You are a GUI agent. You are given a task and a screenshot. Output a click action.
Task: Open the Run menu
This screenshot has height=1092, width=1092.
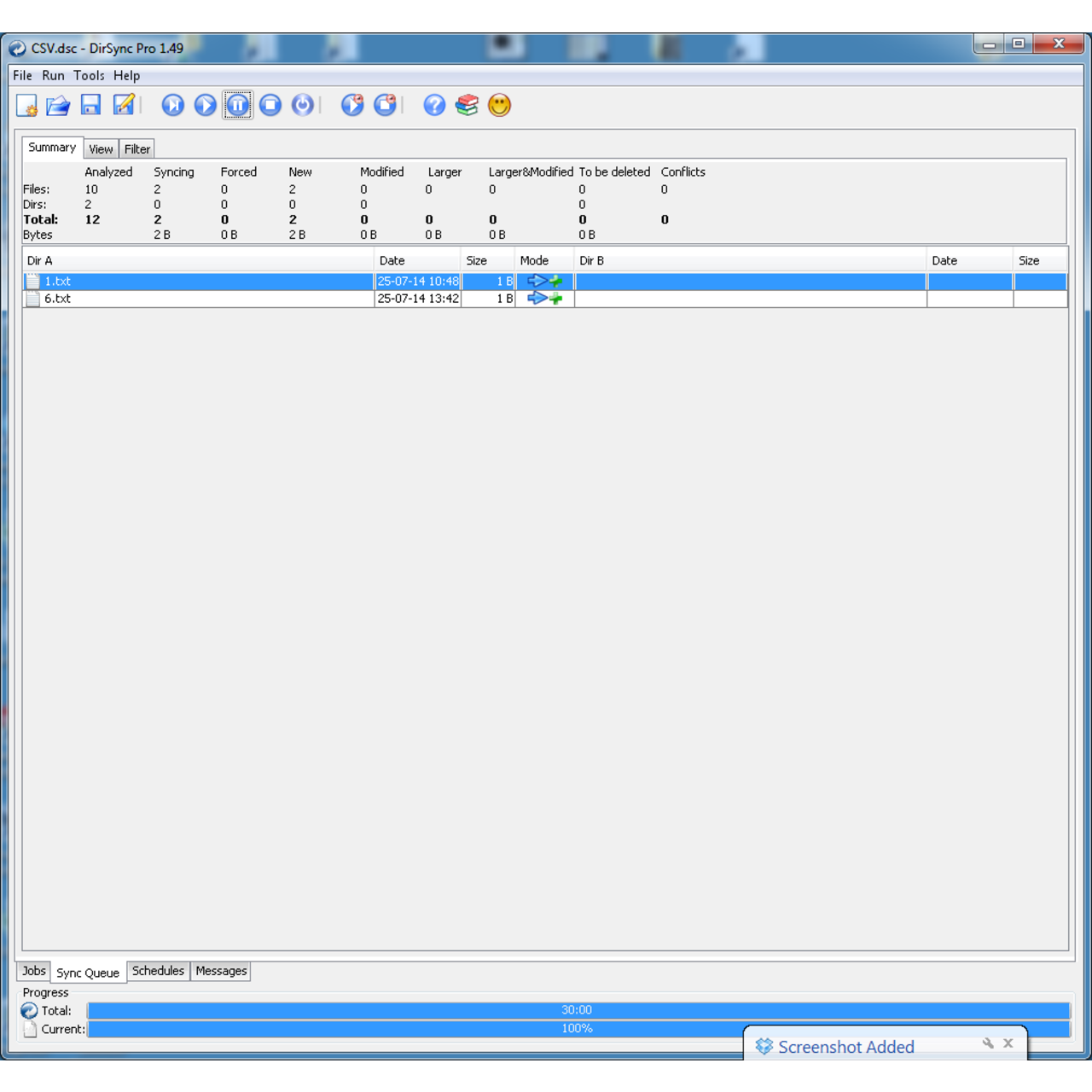point(53,75)
